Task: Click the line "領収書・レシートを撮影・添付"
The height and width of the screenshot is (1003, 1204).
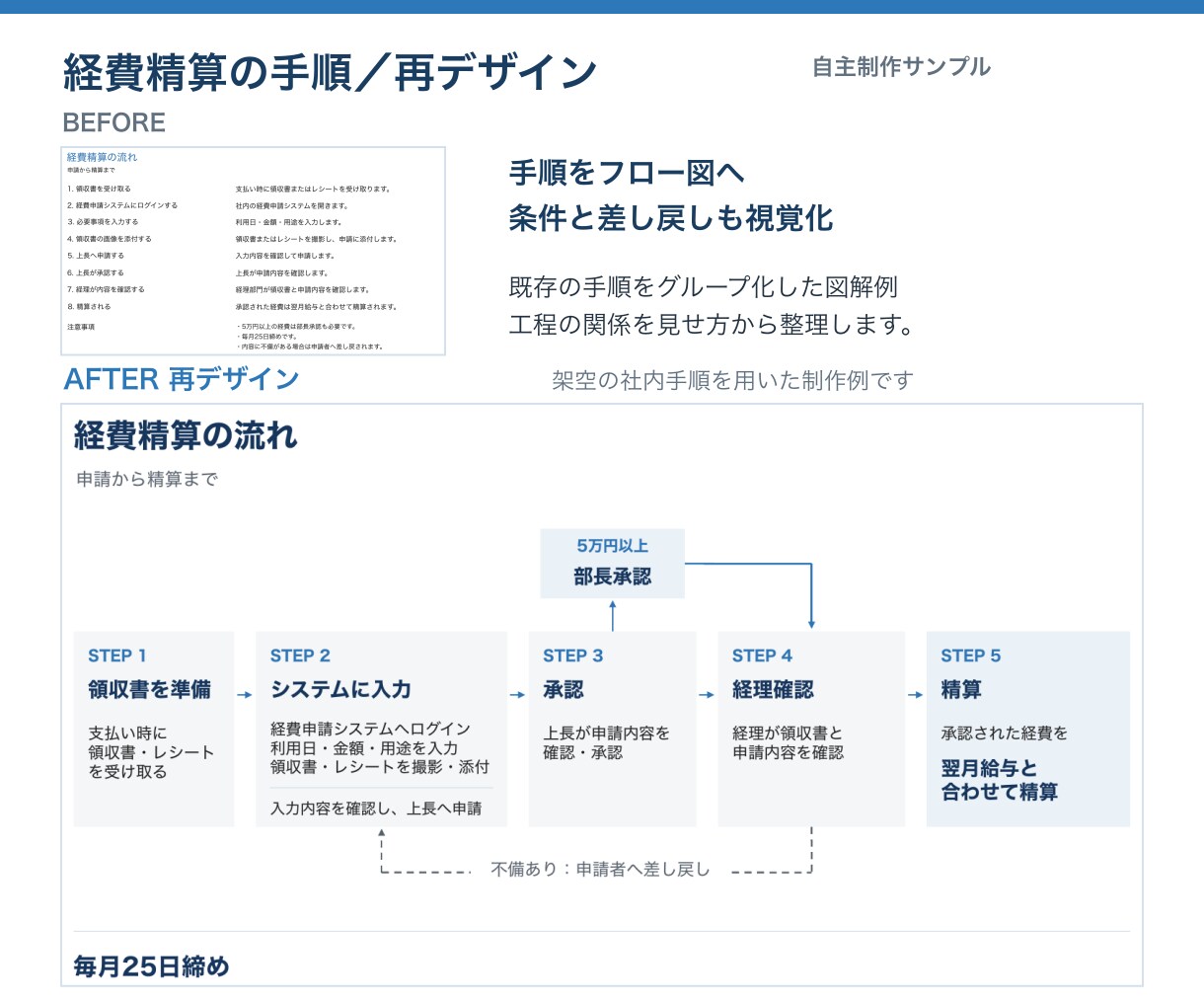Action: click(380, 767)
